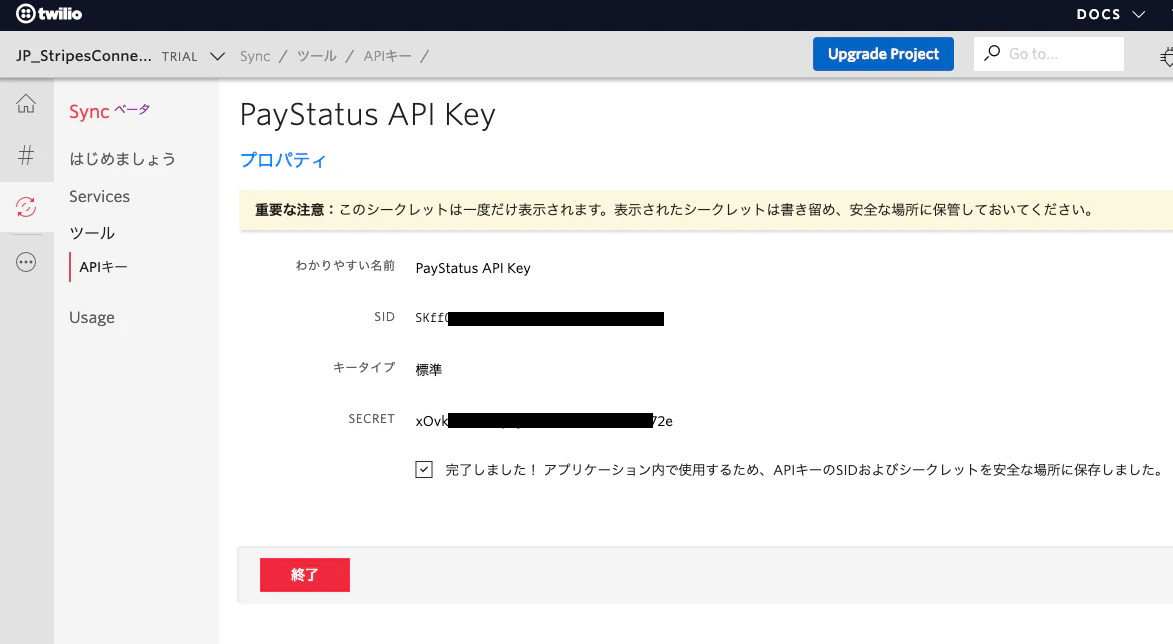Click the キータイプ field label

pyautogui.click(x=364, y=367)
